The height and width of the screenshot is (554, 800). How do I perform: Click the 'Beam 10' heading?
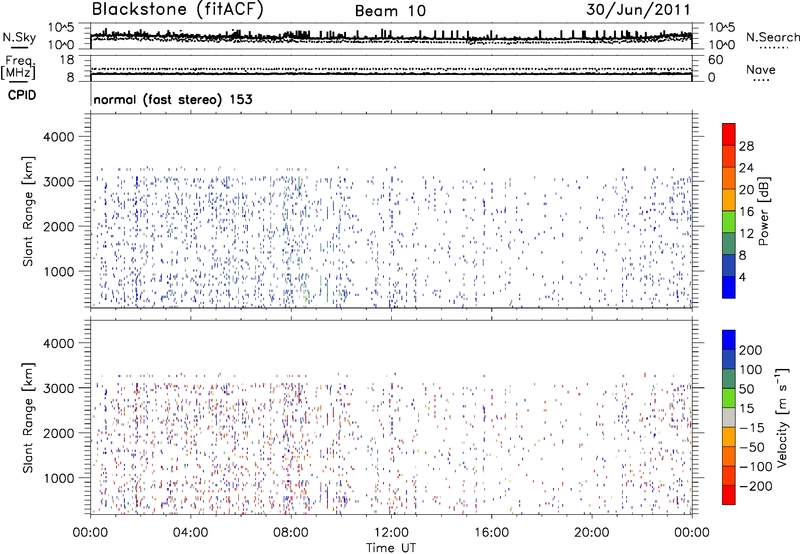click(x=390, y=11)
